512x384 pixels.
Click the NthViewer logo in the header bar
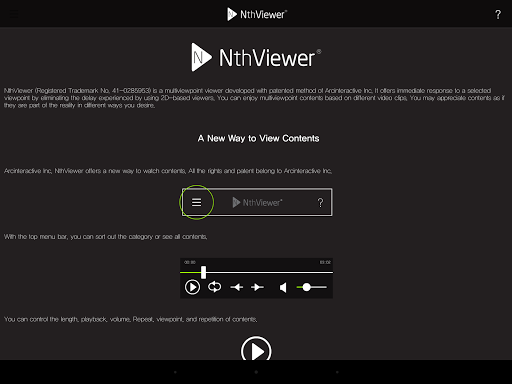pos(257,14)
